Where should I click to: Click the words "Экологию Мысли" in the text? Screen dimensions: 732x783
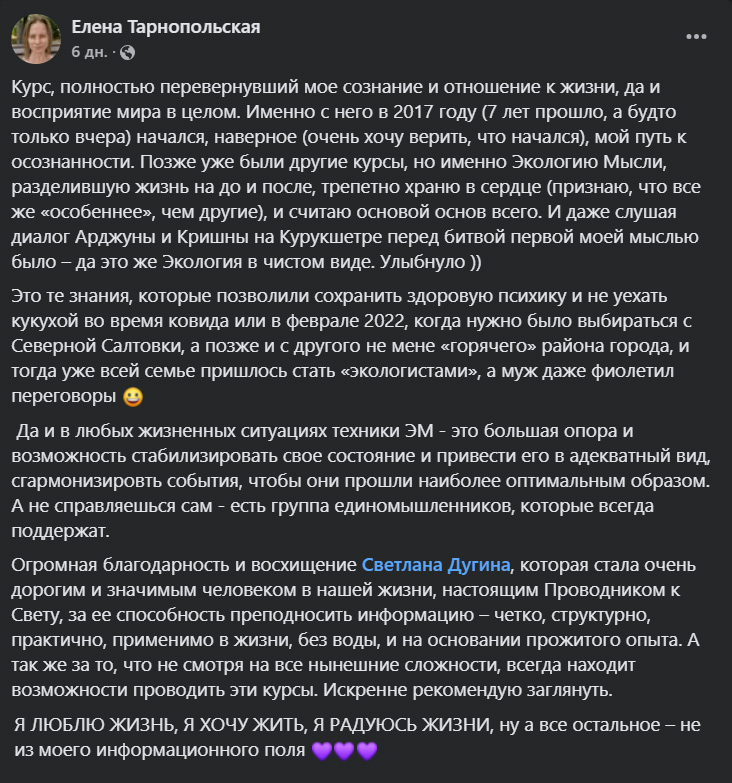click(589, 162)
